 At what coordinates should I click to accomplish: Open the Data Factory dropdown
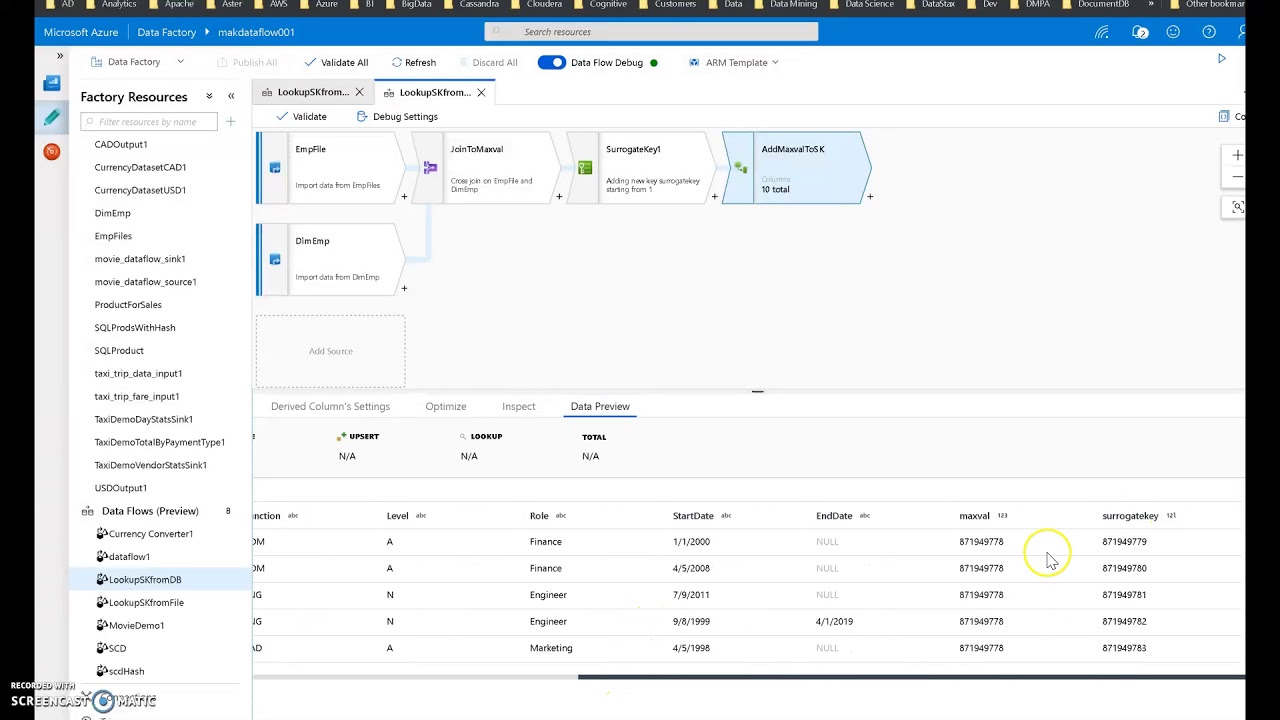(137, 62)
